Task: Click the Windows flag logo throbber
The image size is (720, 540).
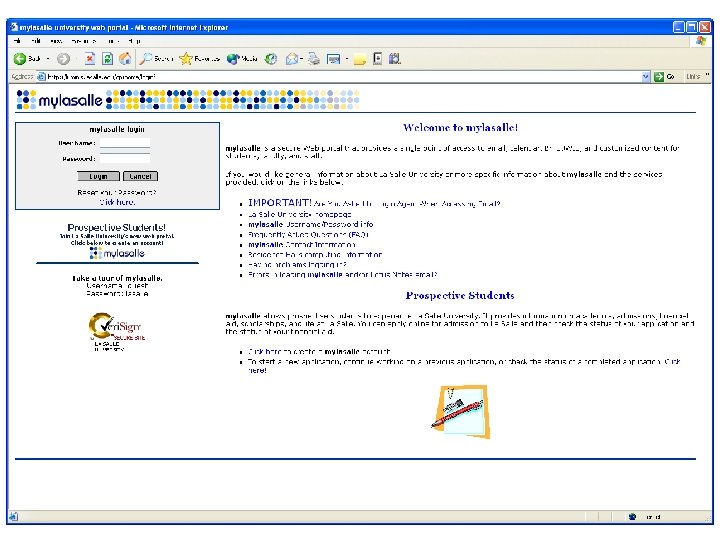Action: [x=701, y=41]
